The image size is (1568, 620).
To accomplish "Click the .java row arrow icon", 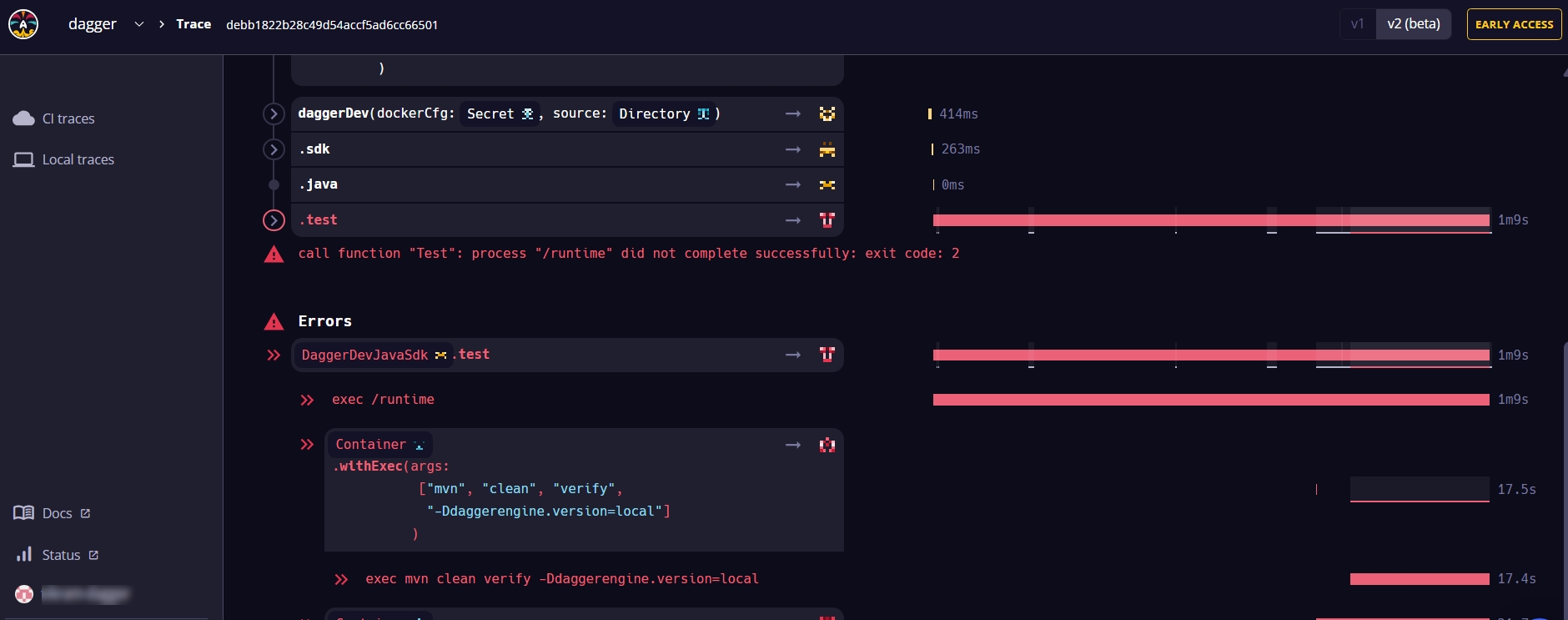I will [x=793, y=184].
